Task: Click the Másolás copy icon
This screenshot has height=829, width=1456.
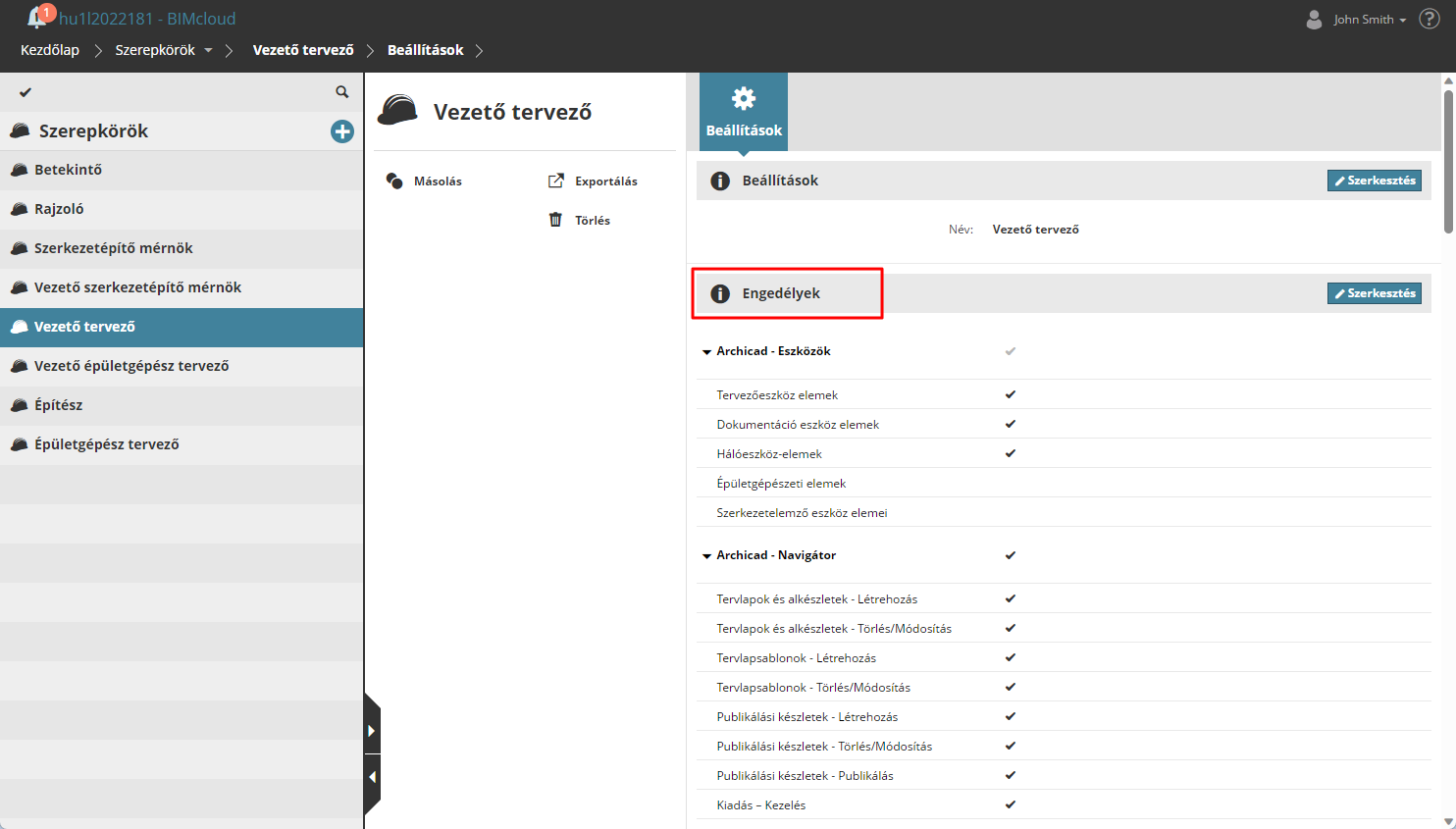Action: (394, 181)
